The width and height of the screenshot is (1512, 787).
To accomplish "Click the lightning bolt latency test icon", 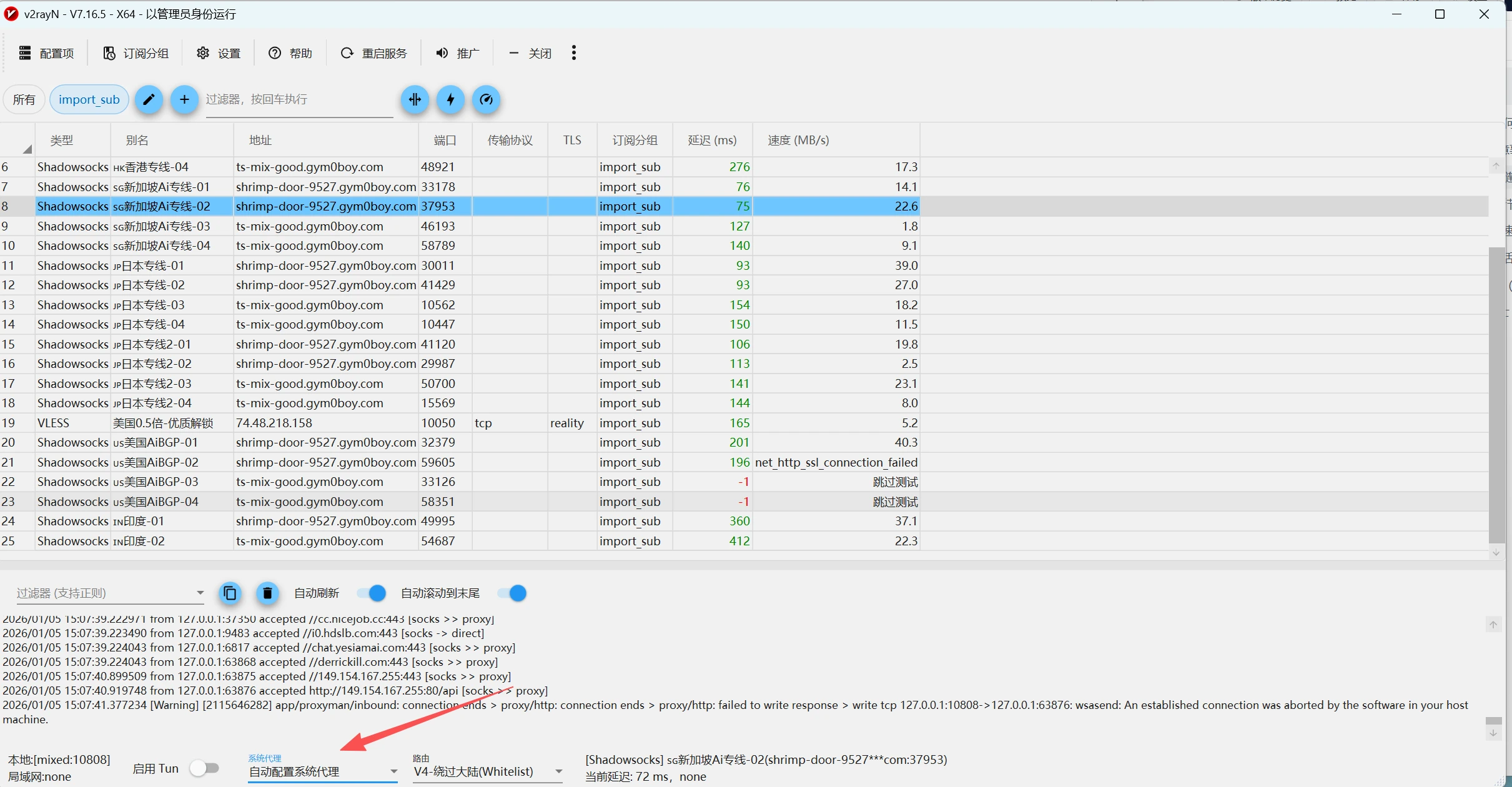I will [x=450, y=99].
